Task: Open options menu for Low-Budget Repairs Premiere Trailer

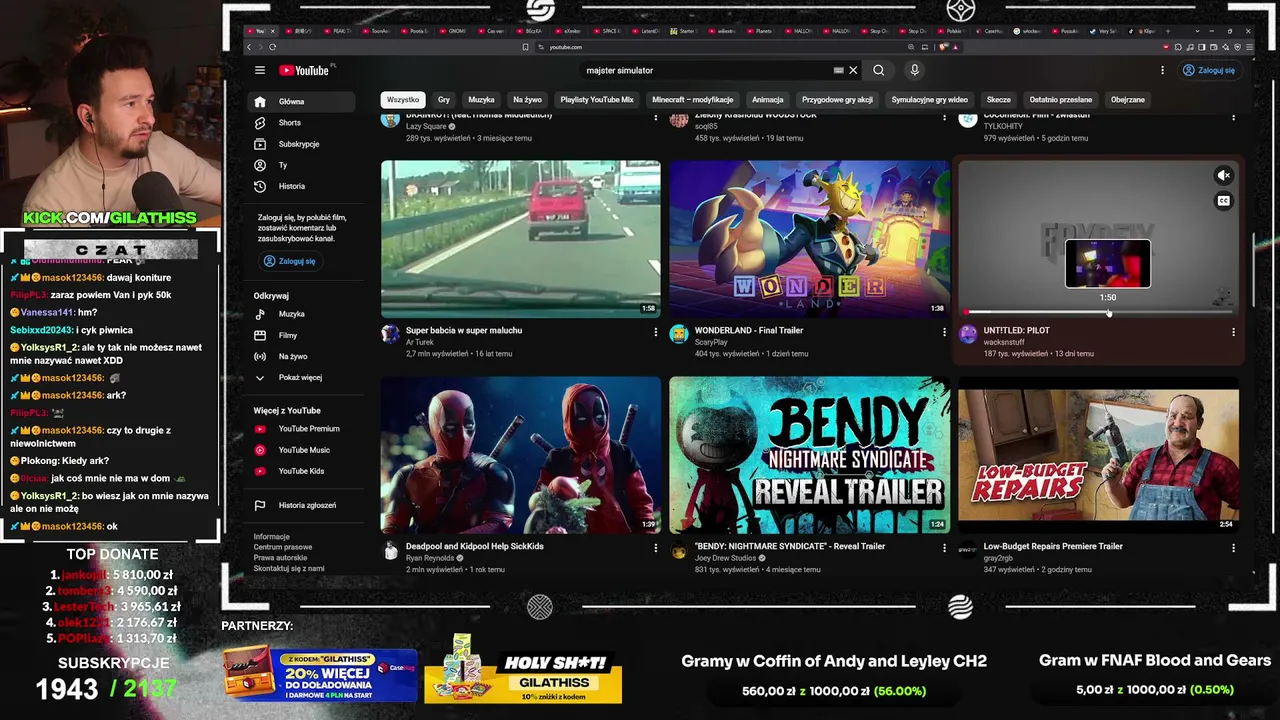Action: click(1233, 548)
